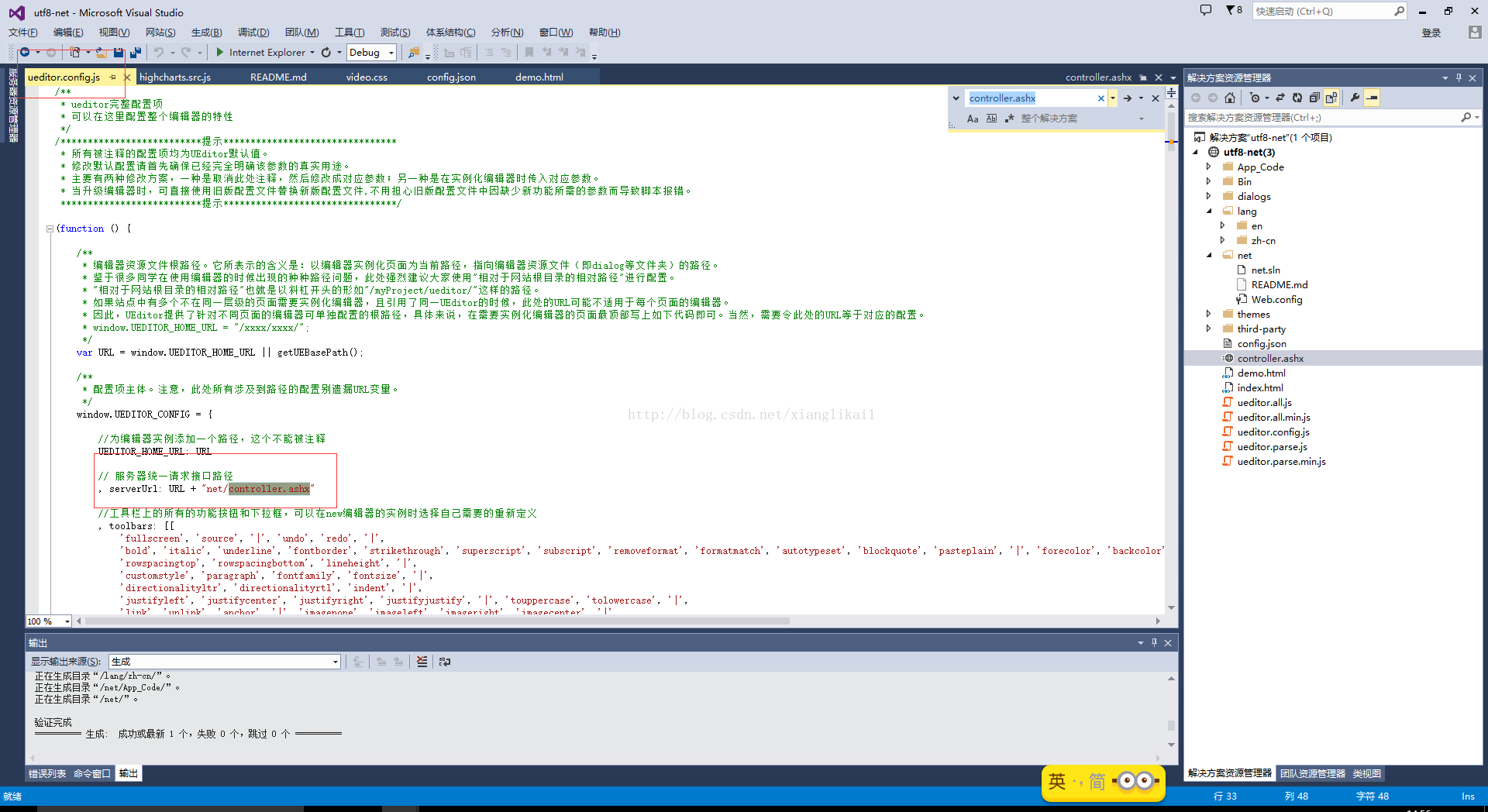1488x812 pixels.
Task: Click the Collapse All icon in Solution Explorer
Action: [x=1314, y=98]
